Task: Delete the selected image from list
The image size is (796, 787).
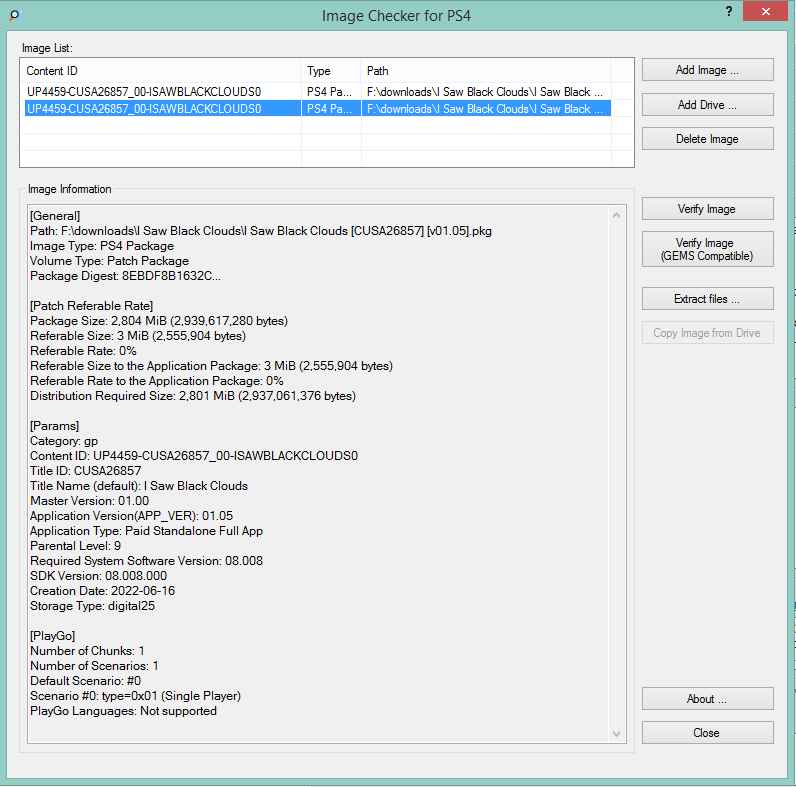Action: pyautogui.click(x=708, y=139)
